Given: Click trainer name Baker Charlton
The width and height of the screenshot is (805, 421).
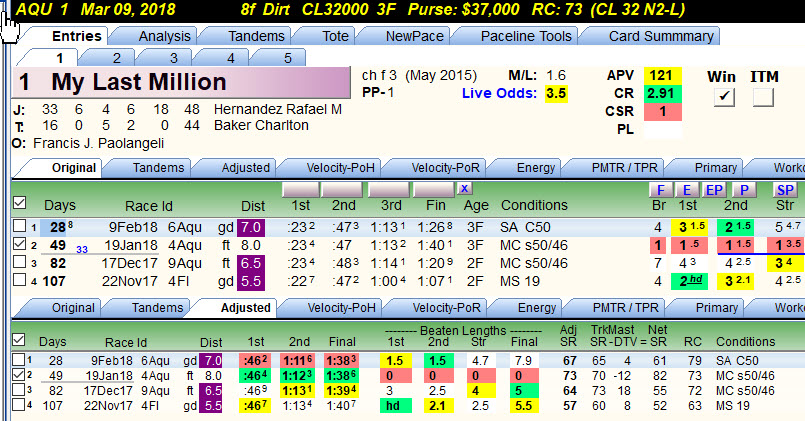Looking at the screenshot, I should [x=261, y=125].
